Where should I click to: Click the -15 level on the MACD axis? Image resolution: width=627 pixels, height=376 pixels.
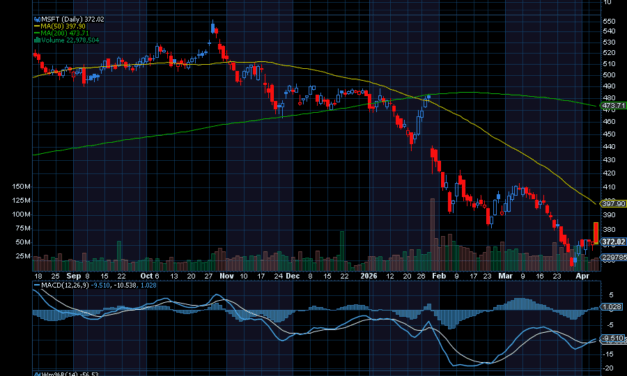[x=609, y=354]
